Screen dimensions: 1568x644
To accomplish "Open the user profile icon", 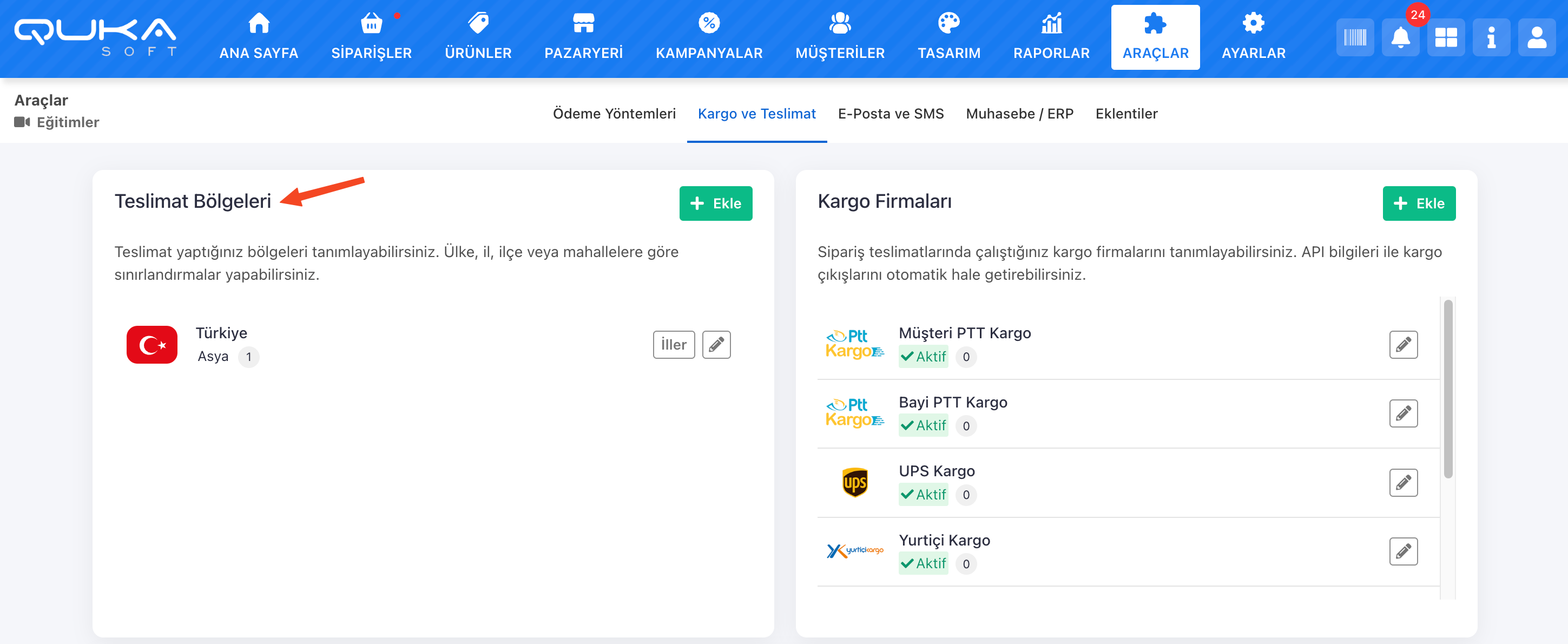I will (1537, 38).
